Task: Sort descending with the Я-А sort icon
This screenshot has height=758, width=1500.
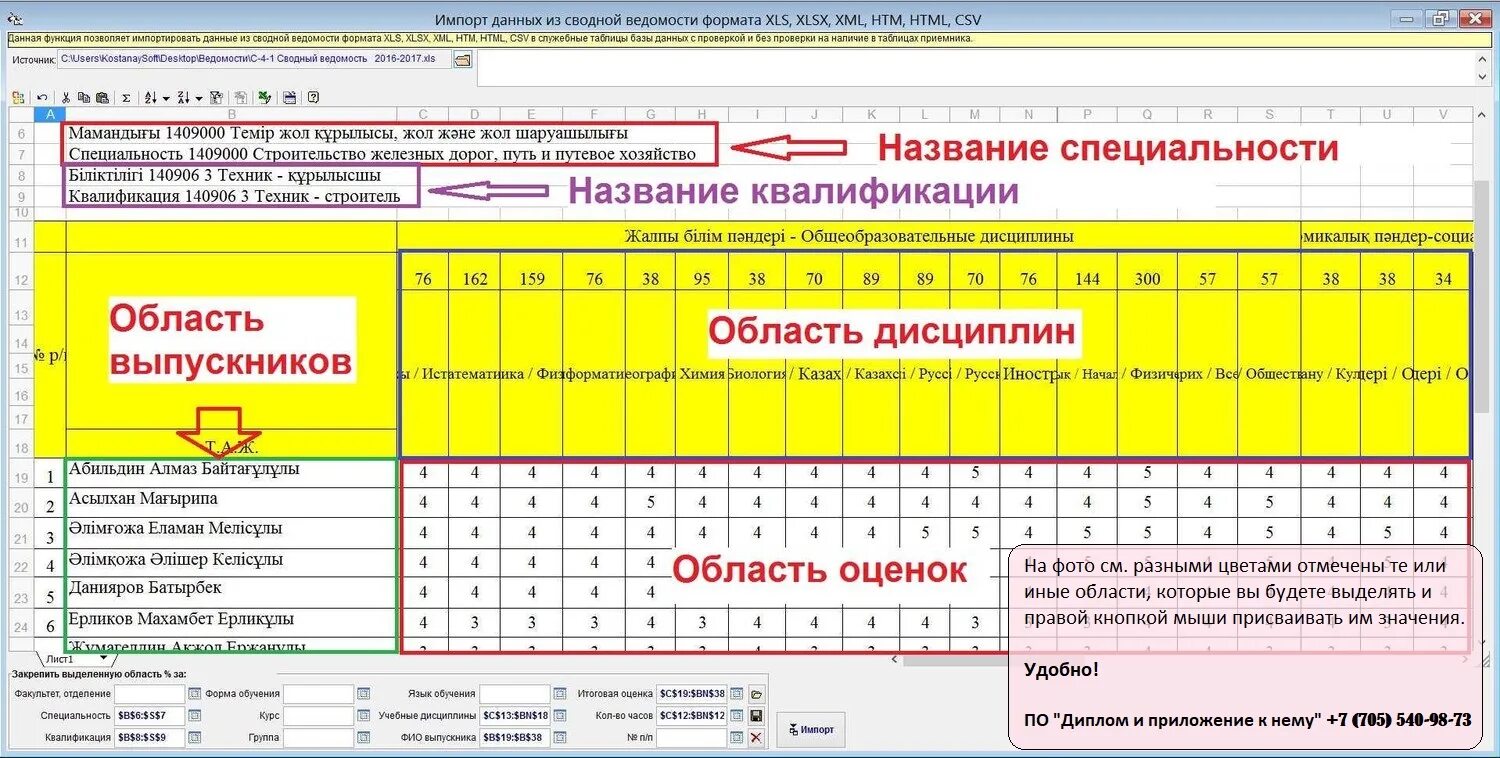Action: pyautogui.click(x=186, y=97)
